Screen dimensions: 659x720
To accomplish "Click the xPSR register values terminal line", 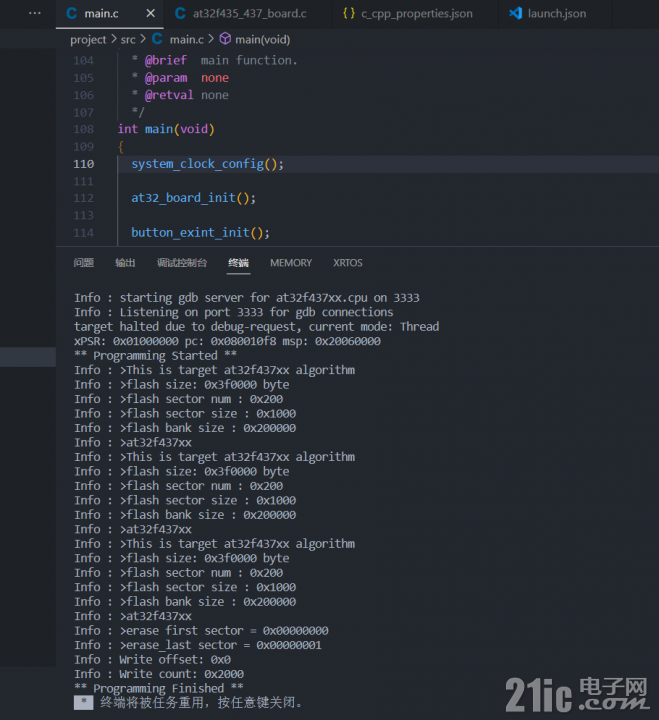I will point(227,341).
